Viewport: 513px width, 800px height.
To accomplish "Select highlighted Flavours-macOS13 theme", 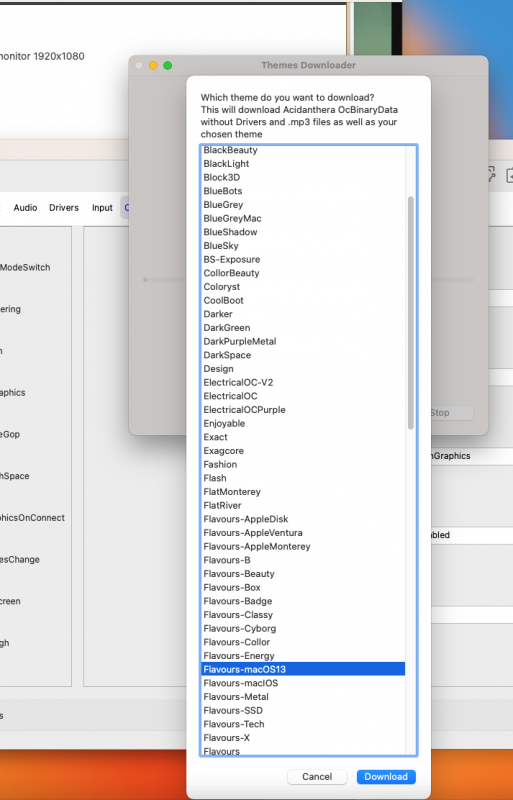I will click(x=303, y=669).
